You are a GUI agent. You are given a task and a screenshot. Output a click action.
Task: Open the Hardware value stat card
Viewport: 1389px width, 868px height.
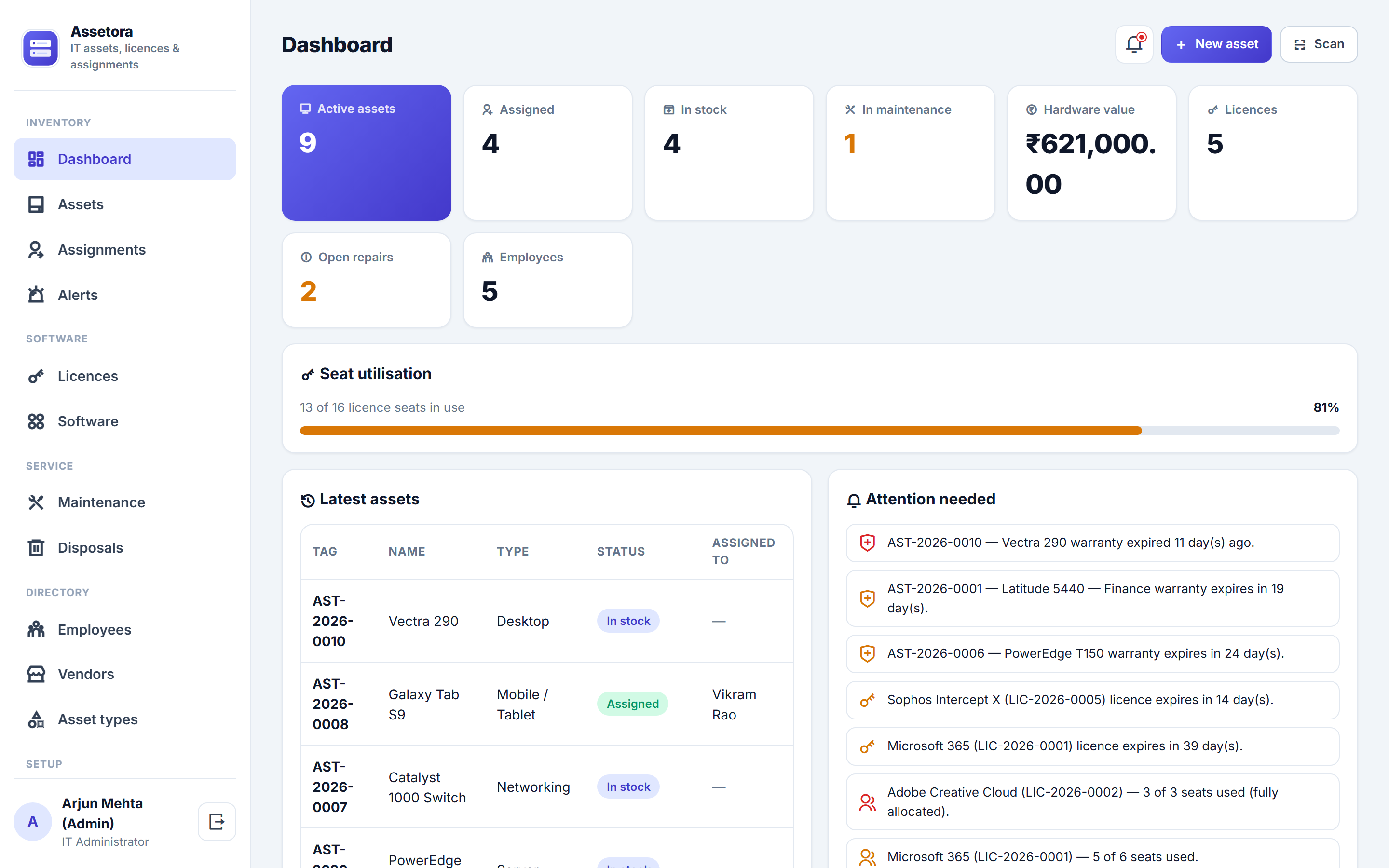coord(1092,153)
